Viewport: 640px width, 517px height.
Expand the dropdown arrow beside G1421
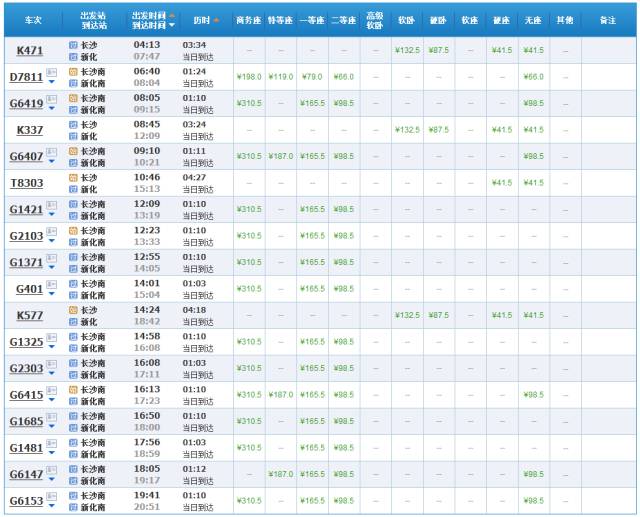click(51, 215)
